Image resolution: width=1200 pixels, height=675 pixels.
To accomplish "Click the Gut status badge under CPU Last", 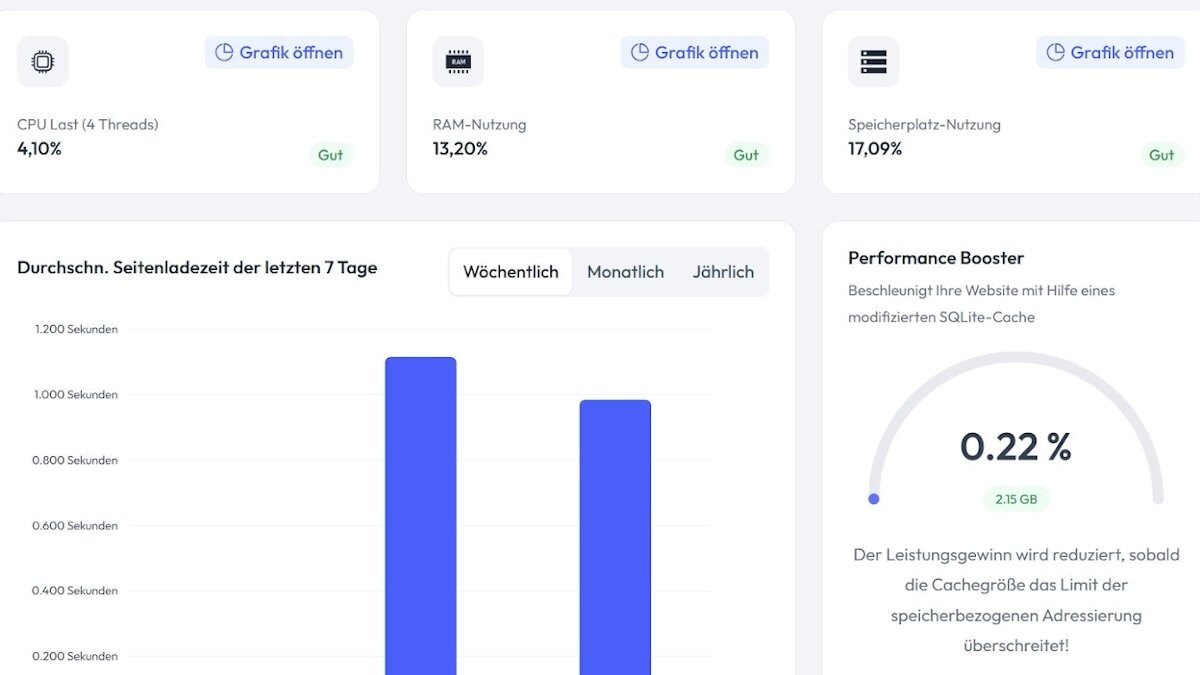I will click(x=330, y=155).
